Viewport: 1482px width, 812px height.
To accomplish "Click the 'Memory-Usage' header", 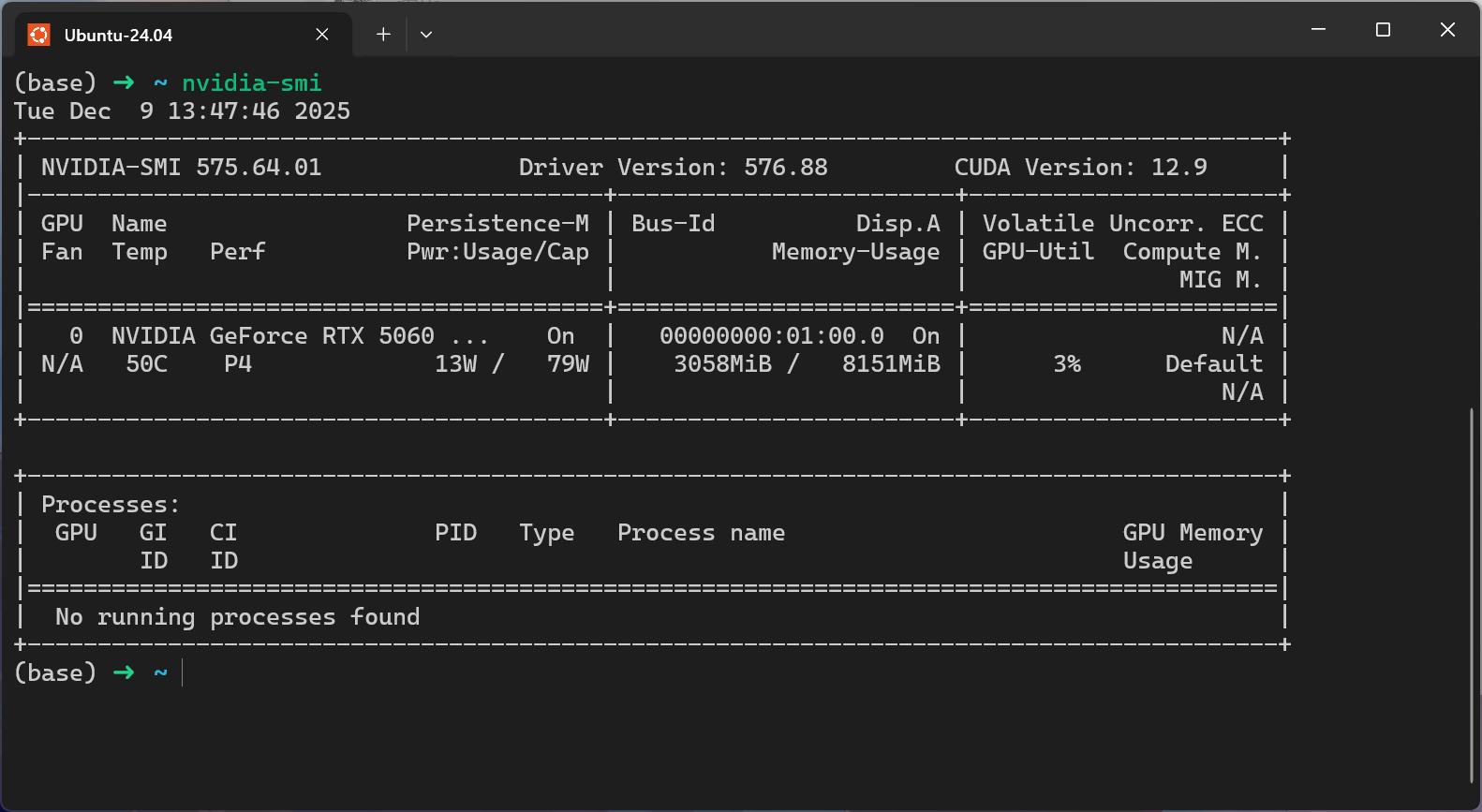I will point(855,252).
